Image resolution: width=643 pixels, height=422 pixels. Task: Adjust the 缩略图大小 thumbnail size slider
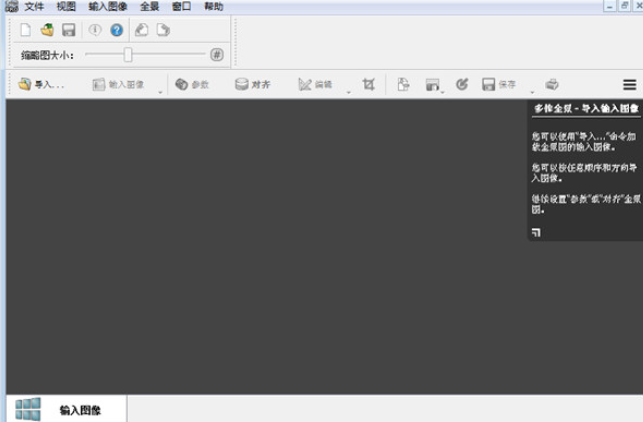coord(128,55)
